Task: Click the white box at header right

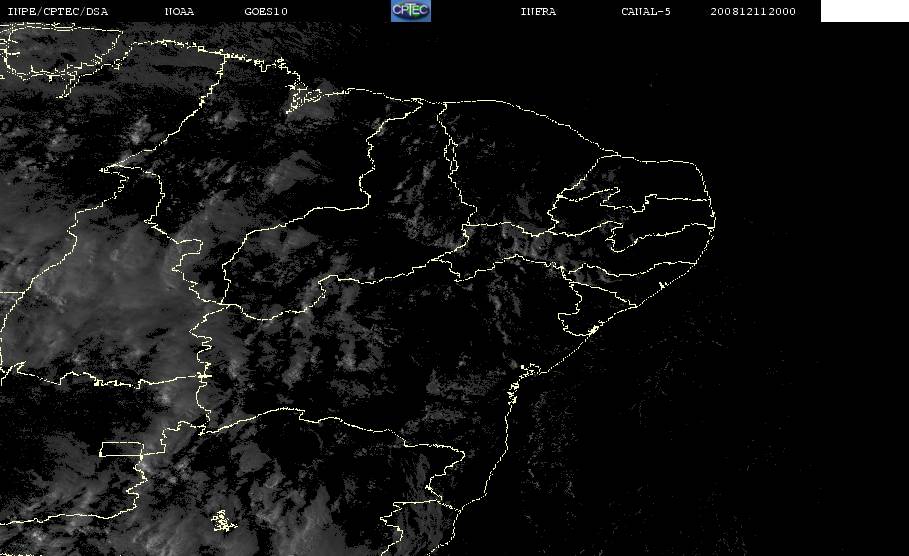Action: (865, 11)
